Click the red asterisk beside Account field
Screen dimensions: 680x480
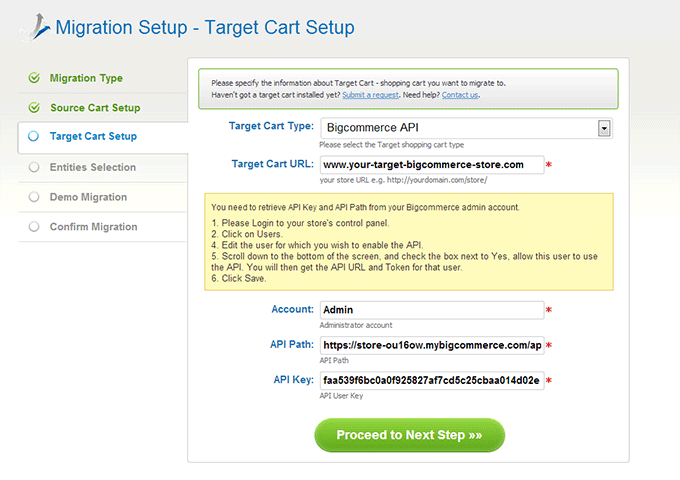549,310
